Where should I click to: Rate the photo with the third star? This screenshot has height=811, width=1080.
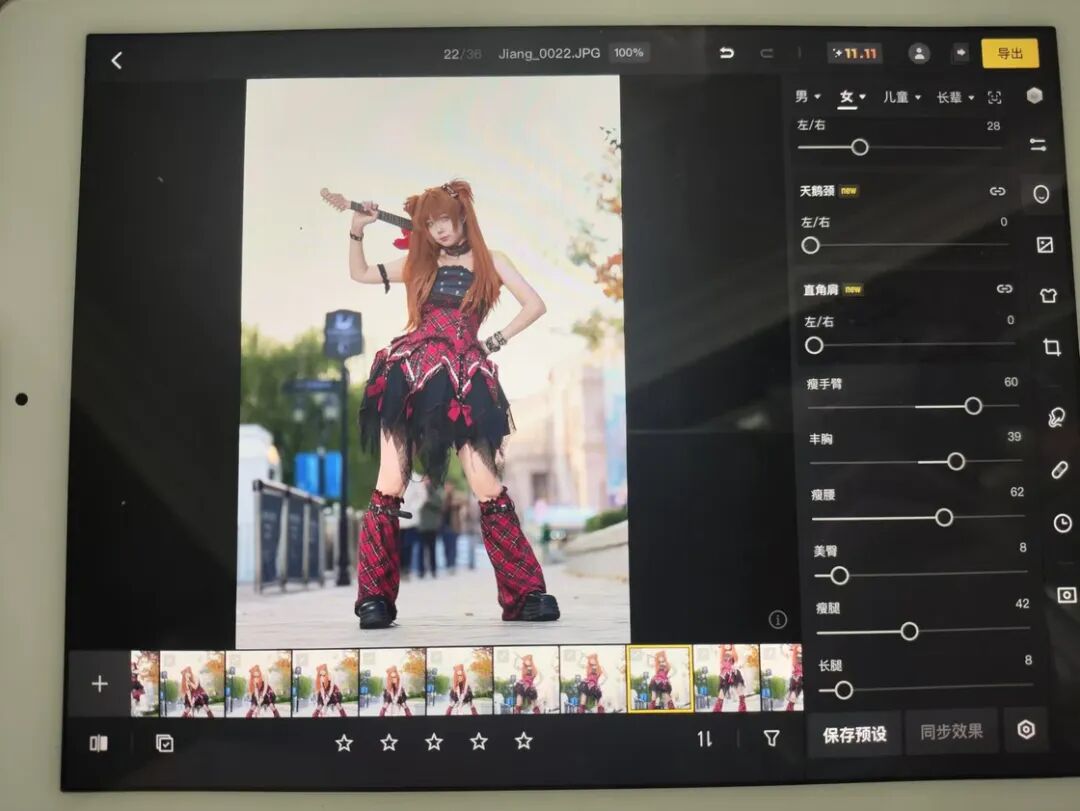tap(434, 741)
